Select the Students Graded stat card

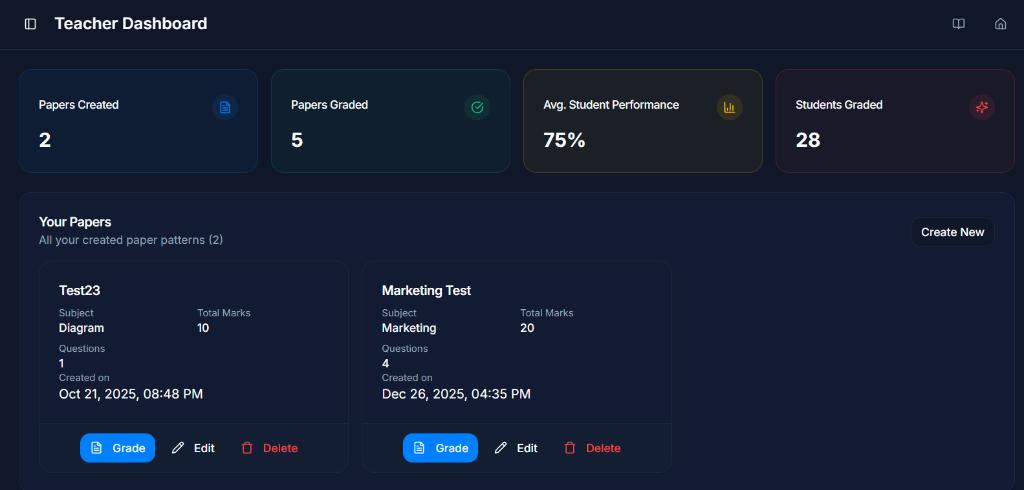point(894,121)
